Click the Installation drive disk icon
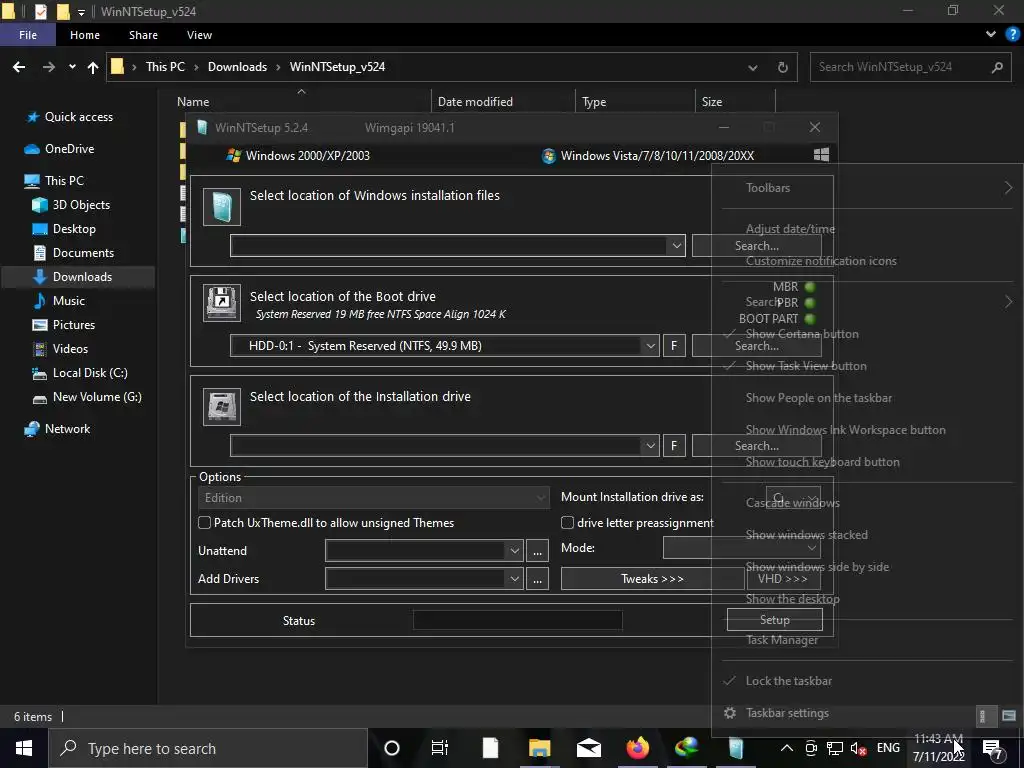This screenshot has width=1024, height=768. [x=221, y=407]
